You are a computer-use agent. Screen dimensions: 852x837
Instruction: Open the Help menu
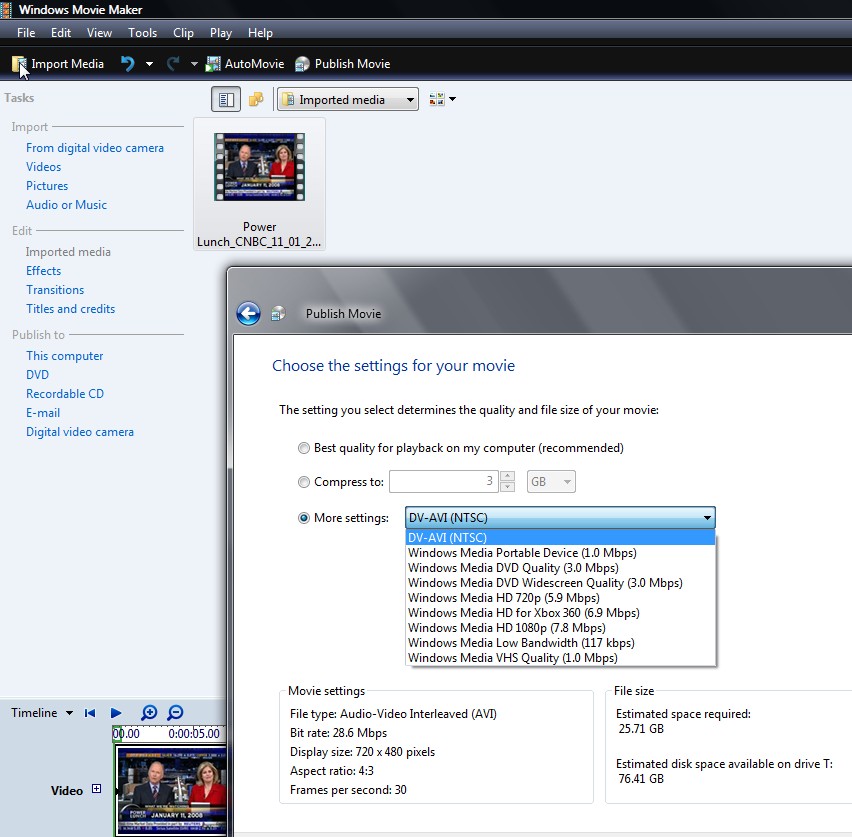pyautogui.click(x=260, y=33)
